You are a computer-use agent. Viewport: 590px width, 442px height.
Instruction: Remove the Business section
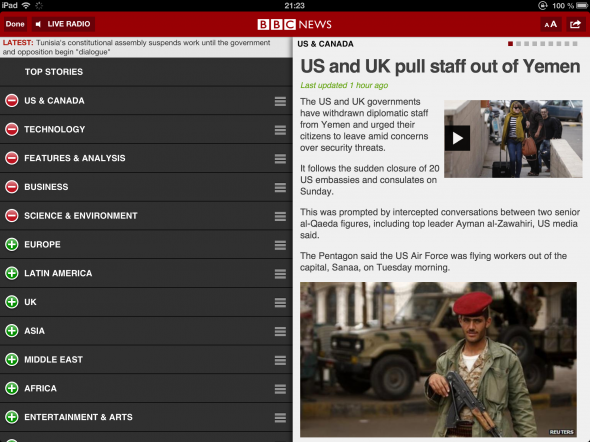pos(12,187)
